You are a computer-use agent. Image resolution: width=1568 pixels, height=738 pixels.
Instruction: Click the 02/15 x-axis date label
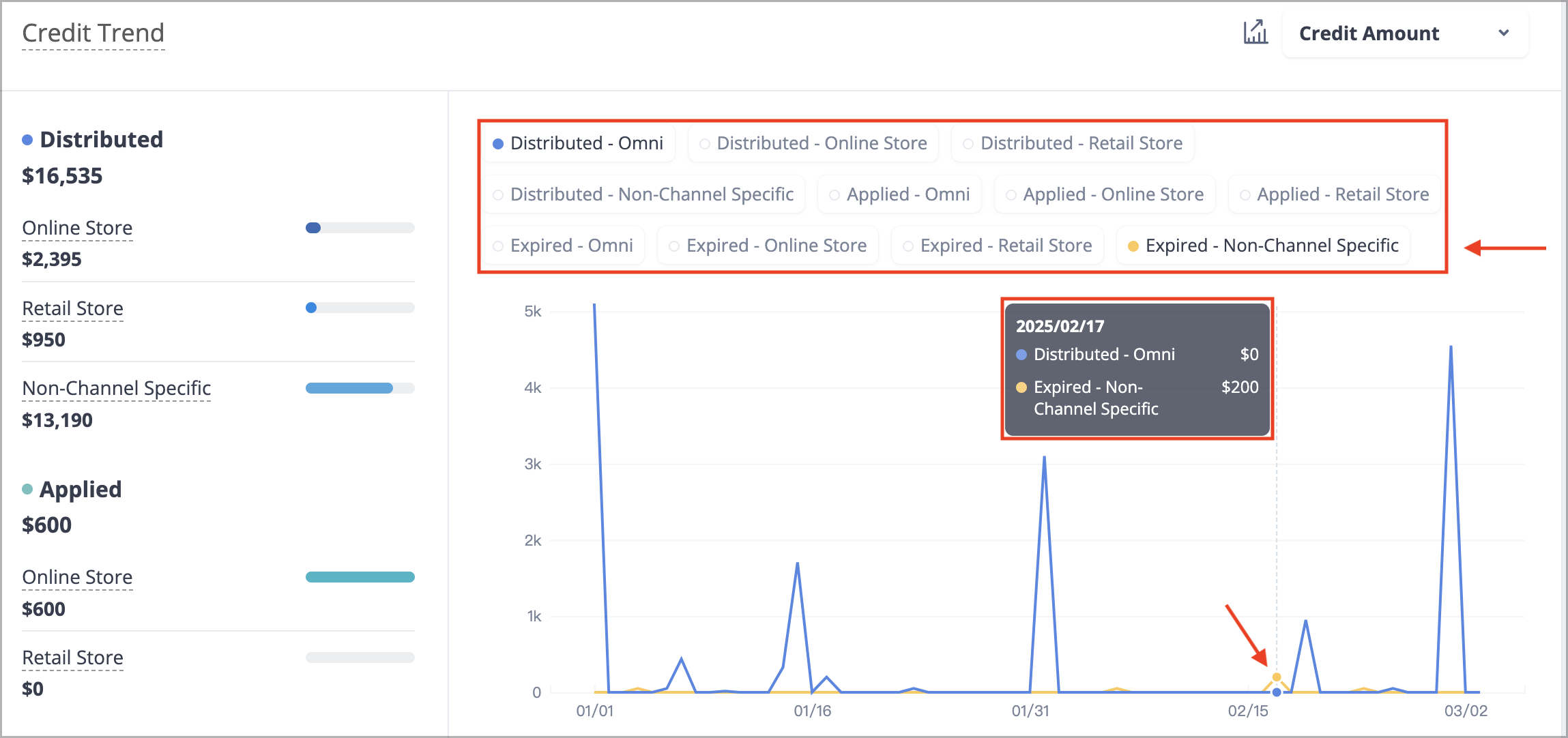[x=1248, y=711]
